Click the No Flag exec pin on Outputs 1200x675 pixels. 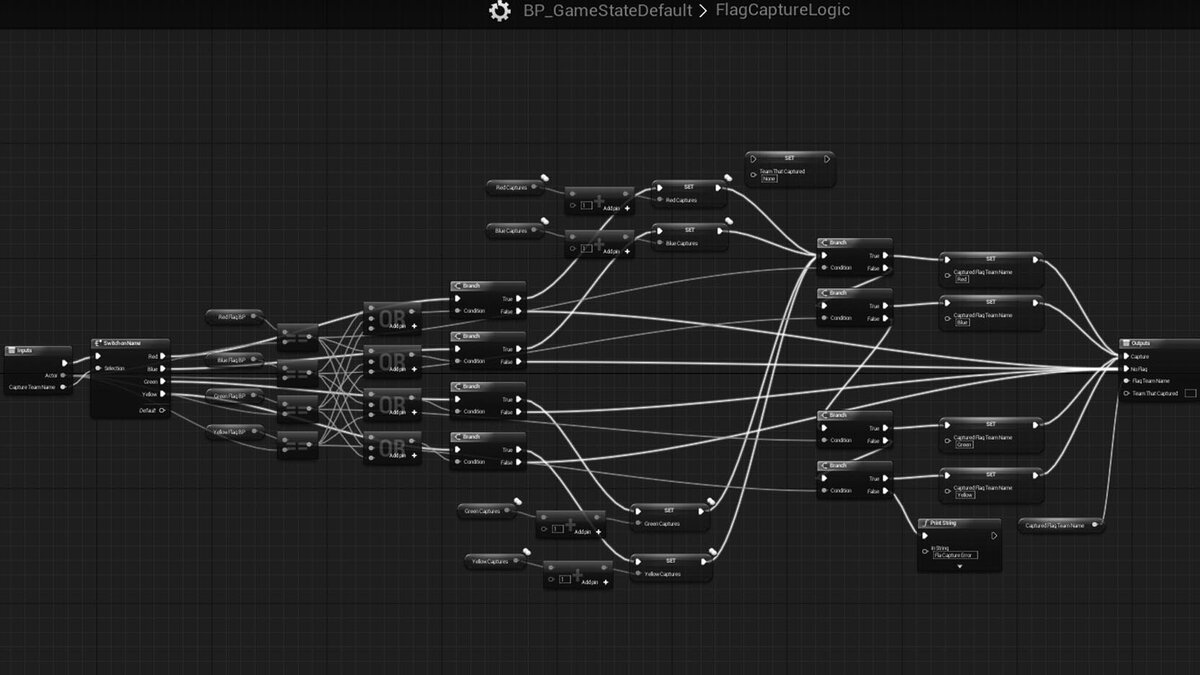(x=1125, y=368)
